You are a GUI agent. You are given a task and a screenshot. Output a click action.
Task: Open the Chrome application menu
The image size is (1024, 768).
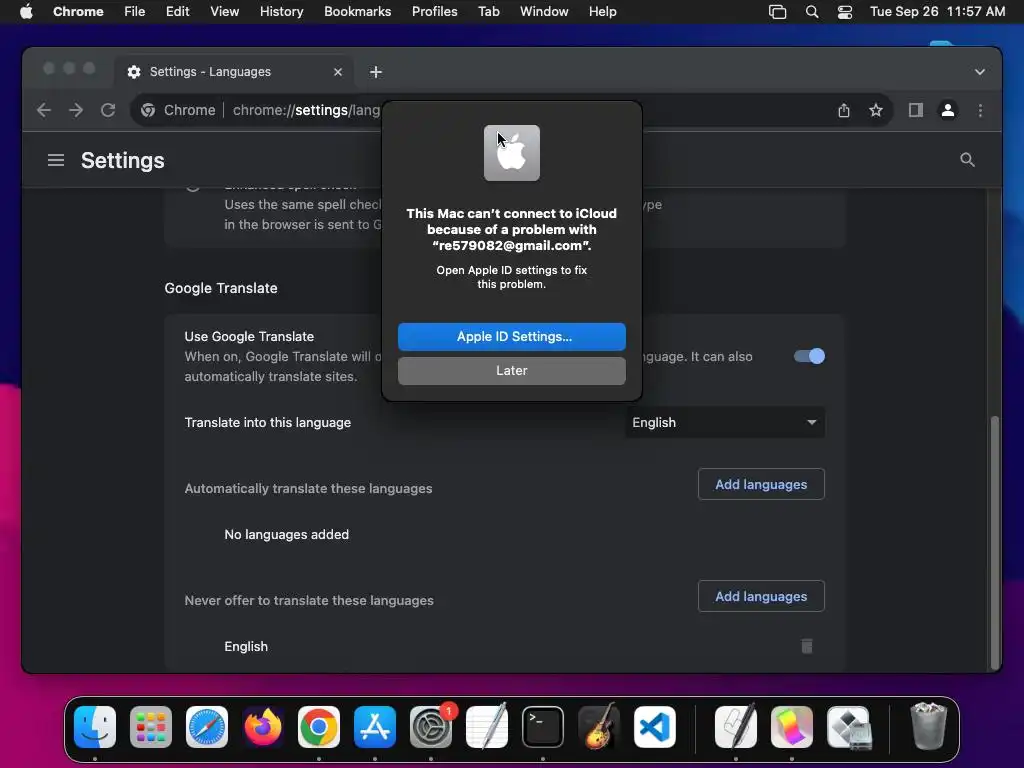(x=78, y=12)
